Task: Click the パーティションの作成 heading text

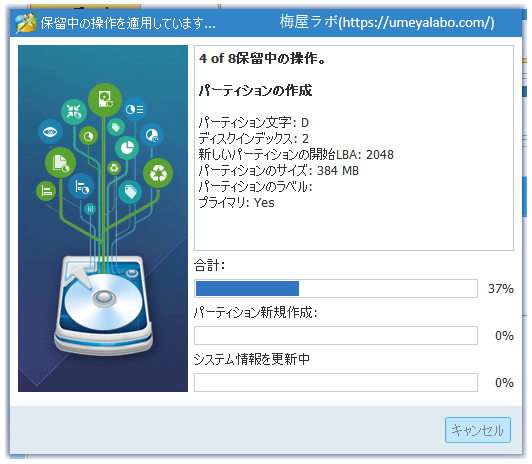Action: coord(255,91)
